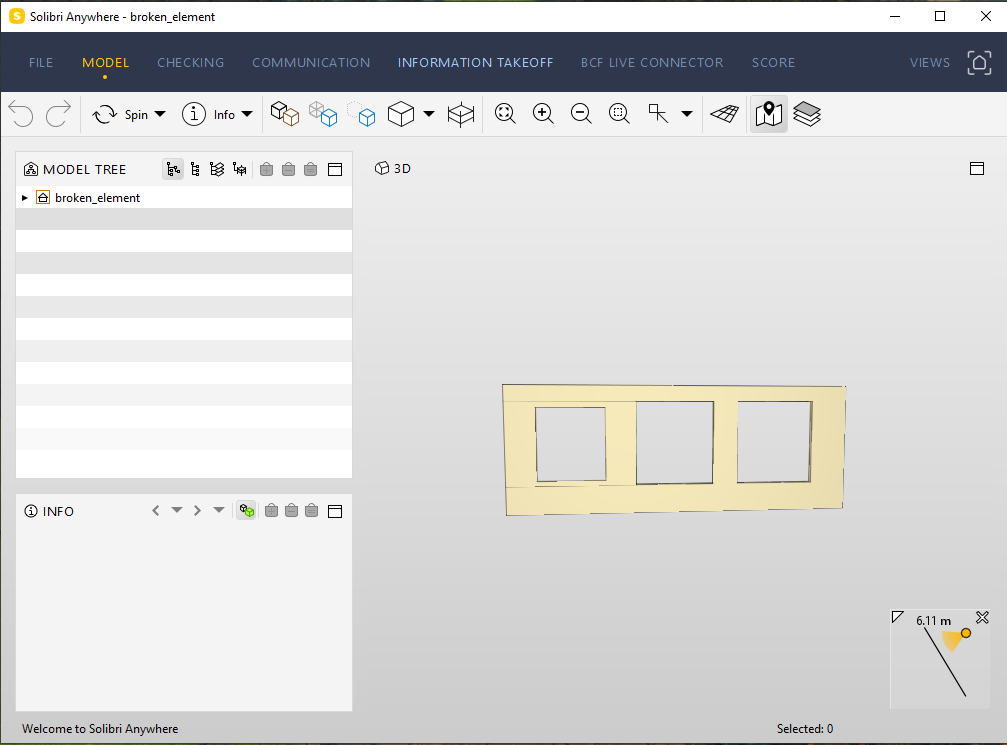The image size is (1007, 745).
Task: Click Model Tree set-selection-basket icon
Action: 310,170
